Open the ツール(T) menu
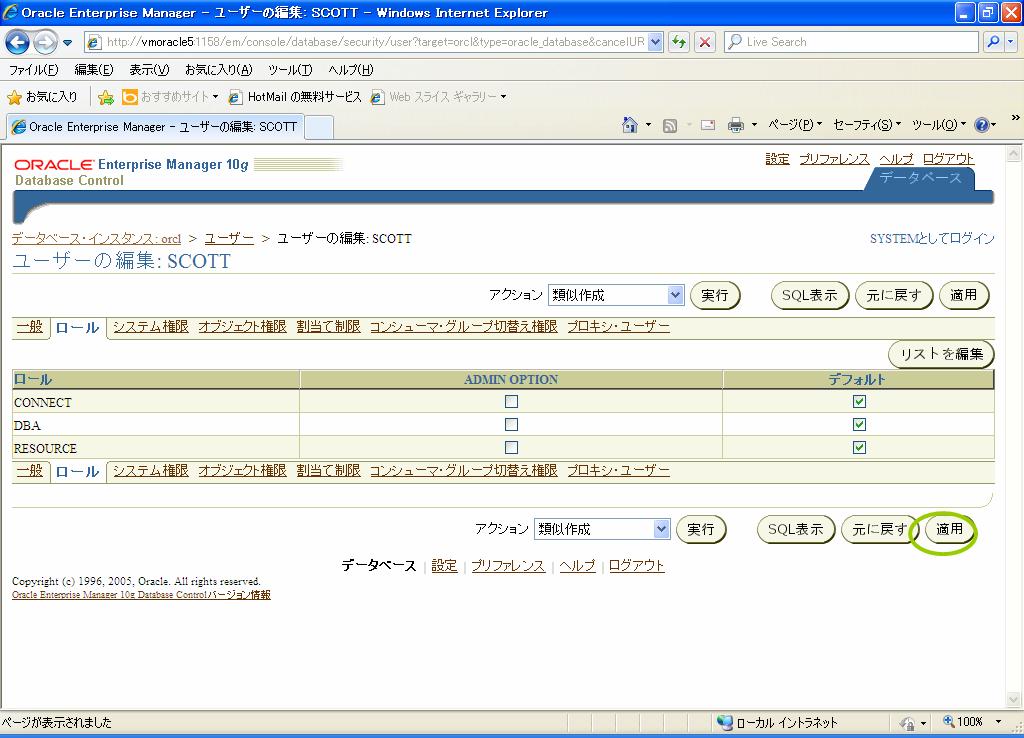The height and width of the screenshot is (738, 1024). [x=290, y=70]
